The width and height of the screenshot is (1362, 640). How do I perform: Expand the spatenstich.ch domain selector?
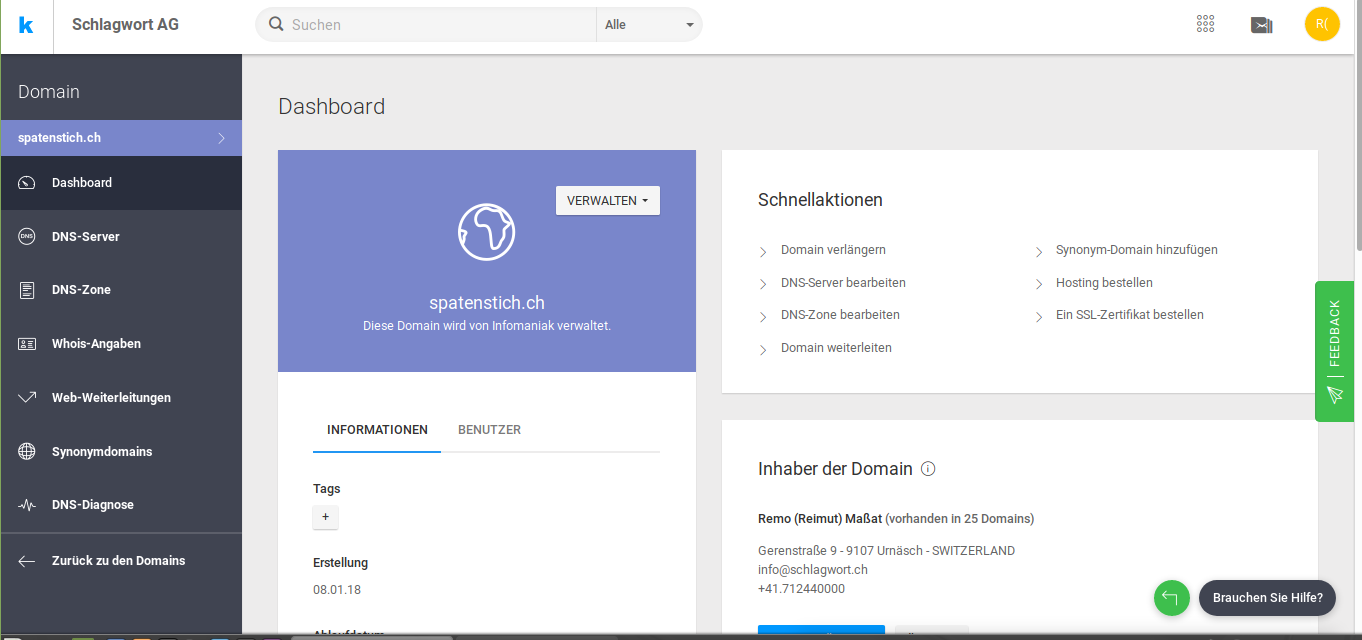[x=121, y=138]
